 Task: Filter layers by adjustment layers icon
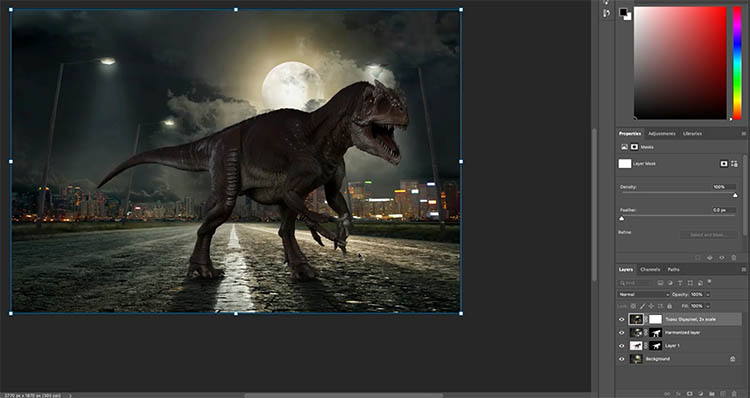(x=671, y=283)
